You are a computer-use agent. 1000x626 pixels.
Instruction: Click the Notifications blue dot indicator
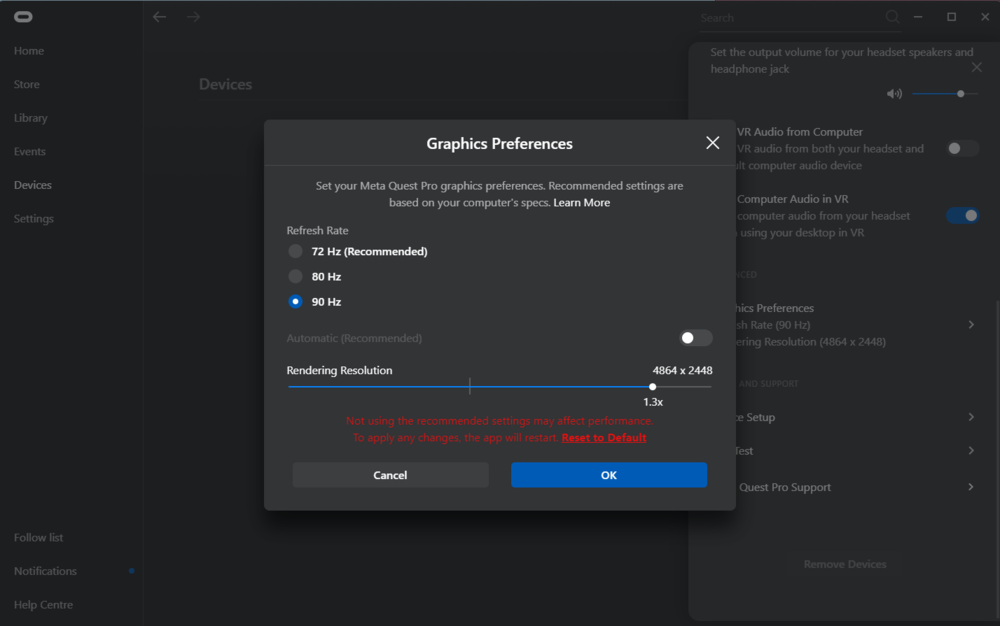tap(132, 571)
